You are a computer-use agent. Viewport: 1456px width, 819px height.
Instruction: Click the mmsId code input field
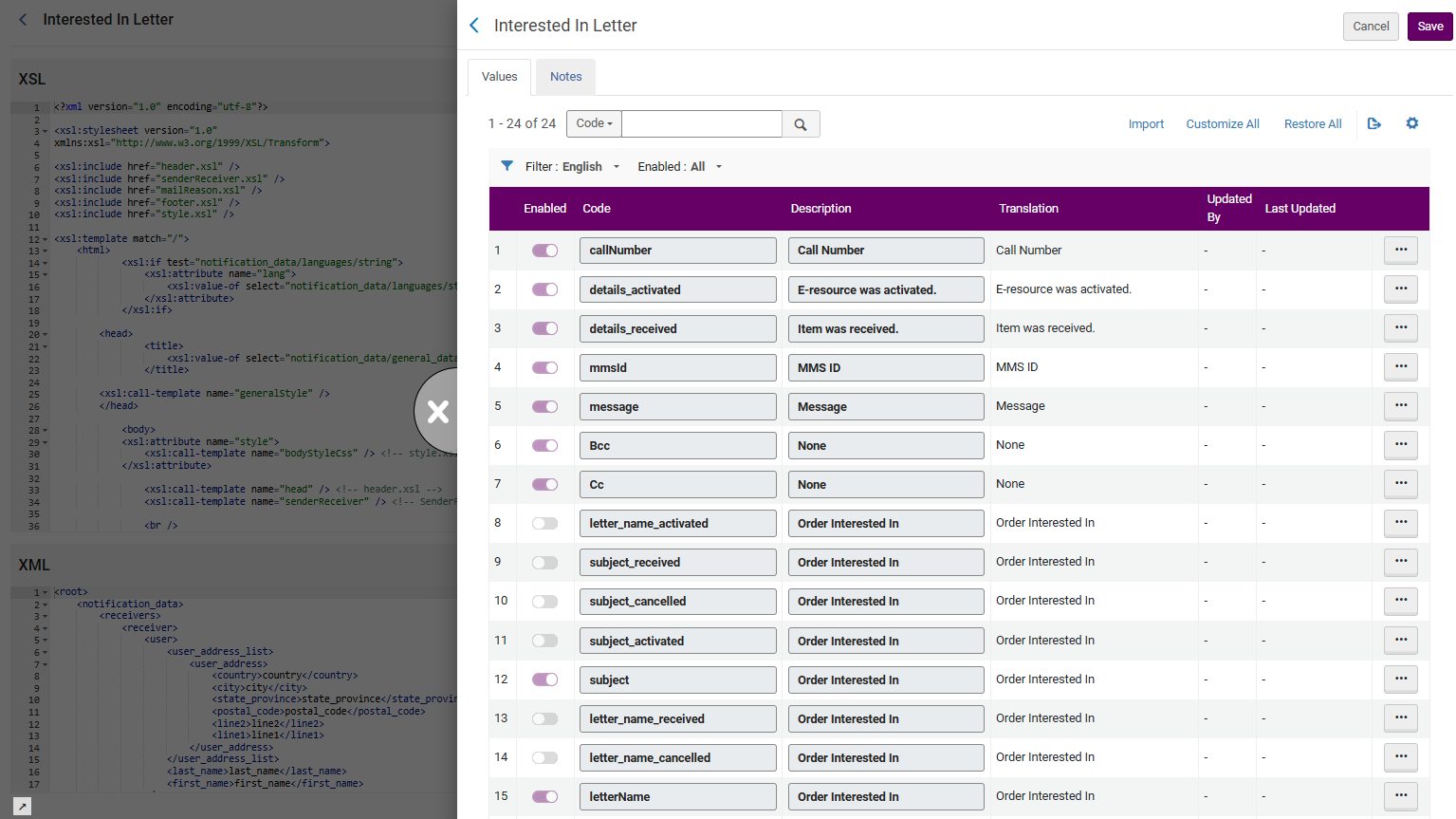tap(678, 367)
